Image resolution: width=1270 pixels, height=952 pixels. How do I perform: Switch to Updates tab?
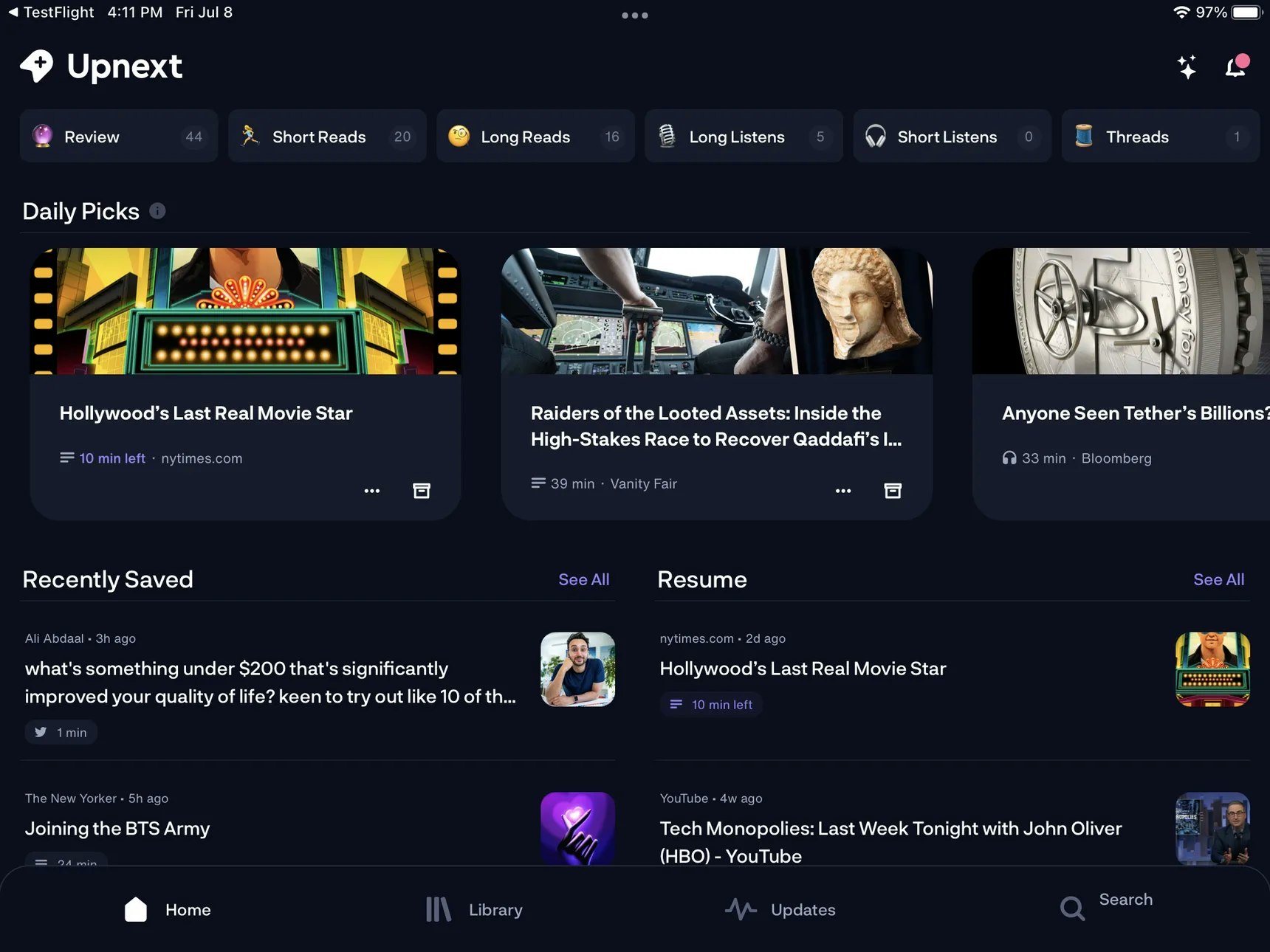[x=780, y=909]
